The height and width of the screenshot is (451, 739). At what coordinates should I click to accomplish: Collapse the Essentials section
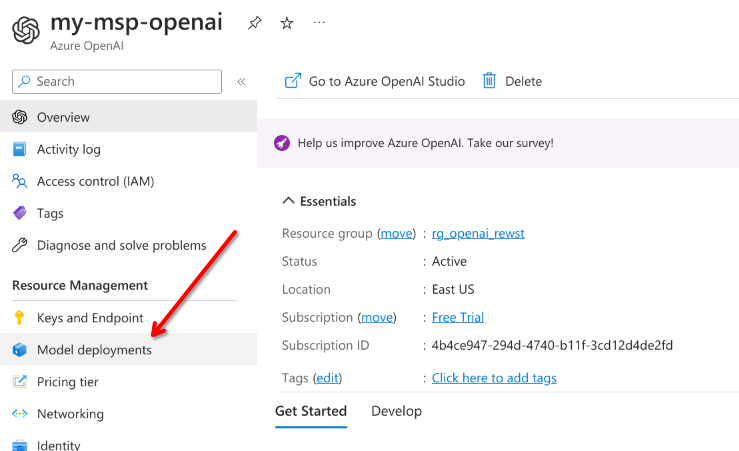(289, 201)
